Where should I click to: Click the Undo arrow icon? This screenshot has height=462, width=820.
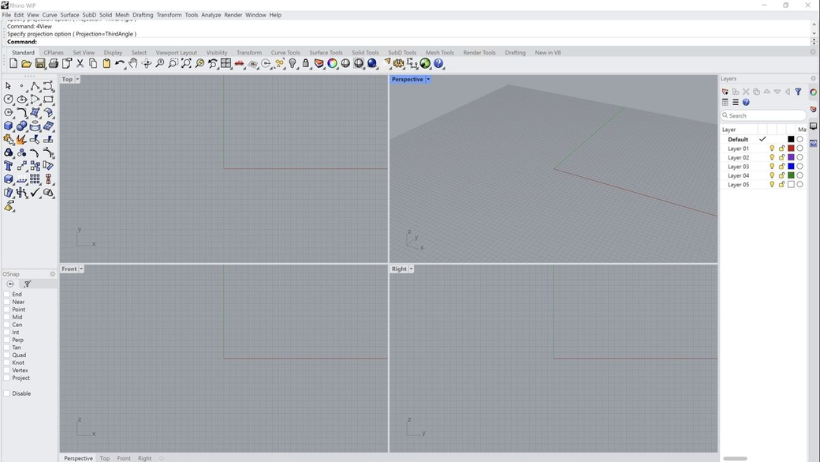coord(120,63)
